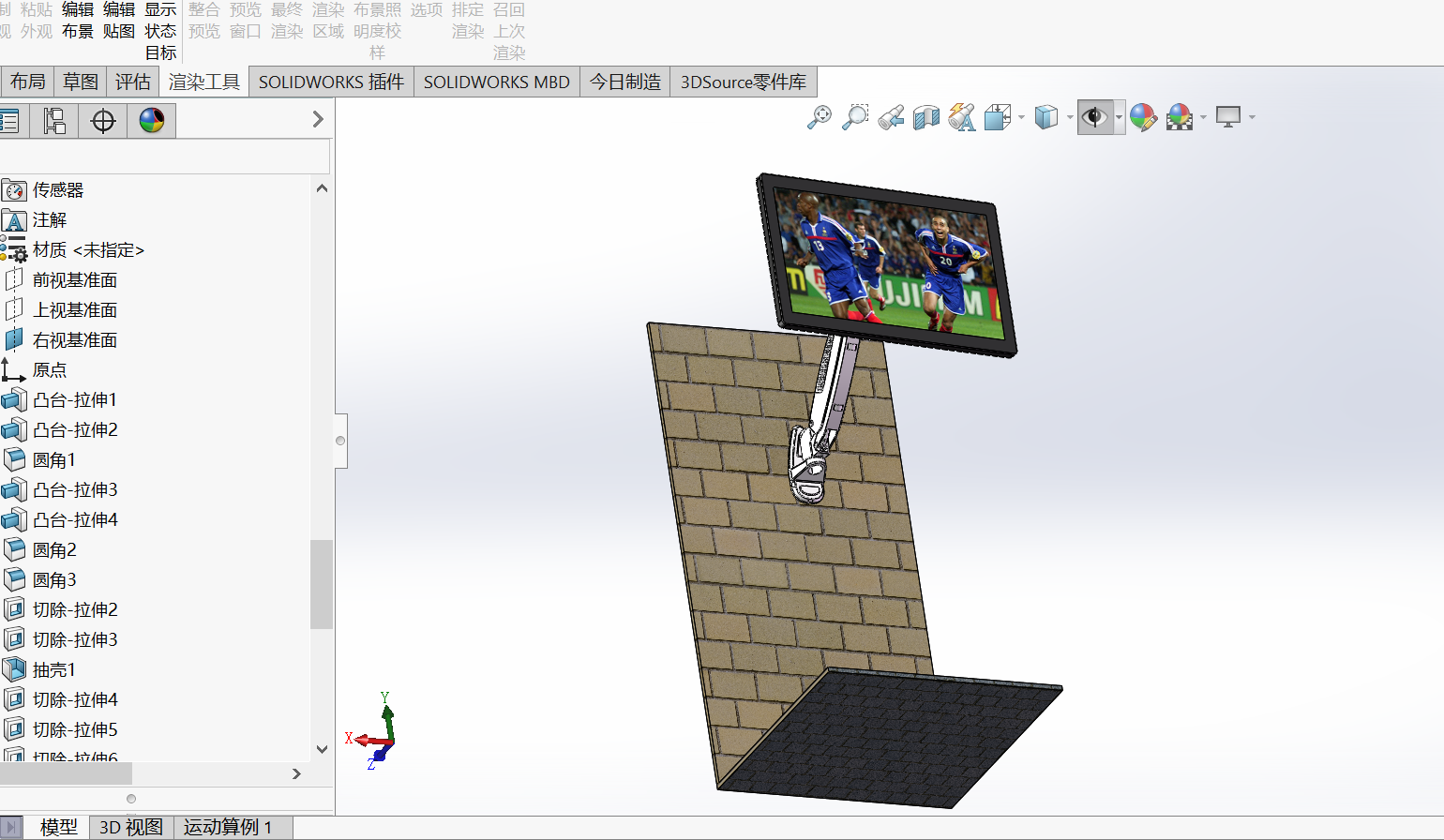Viewport: 1444px width, 840px height.
Task: Click the Zoom to Fit icon
Action: pyautogui.click(x=819, y=117)
